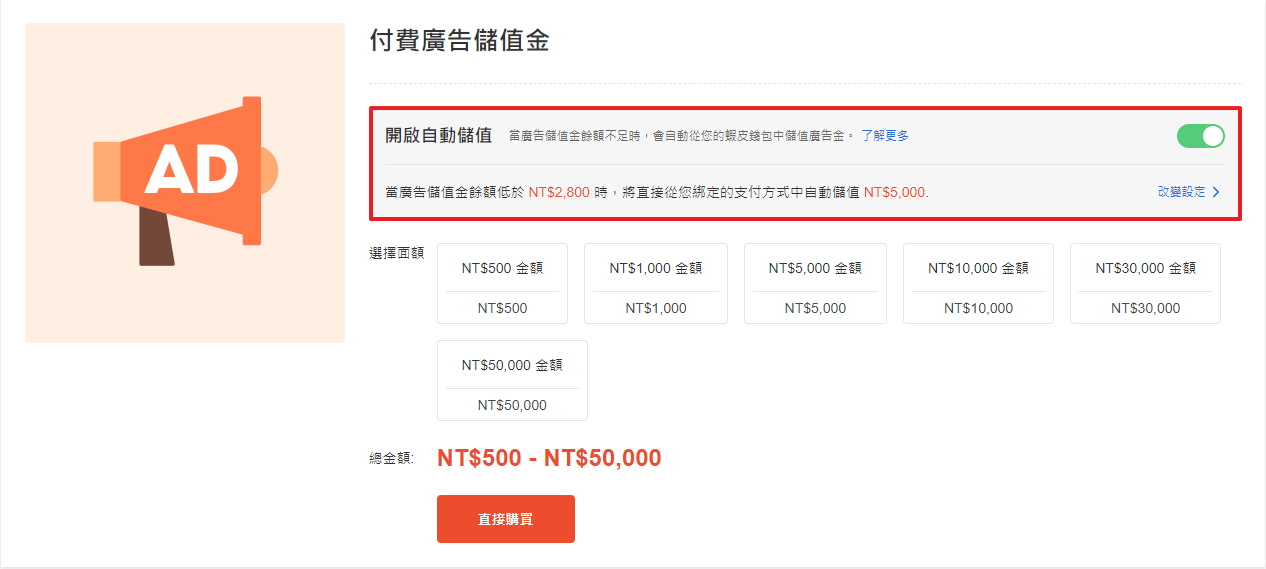Click the 選擇面額 label

coord(397,253)
